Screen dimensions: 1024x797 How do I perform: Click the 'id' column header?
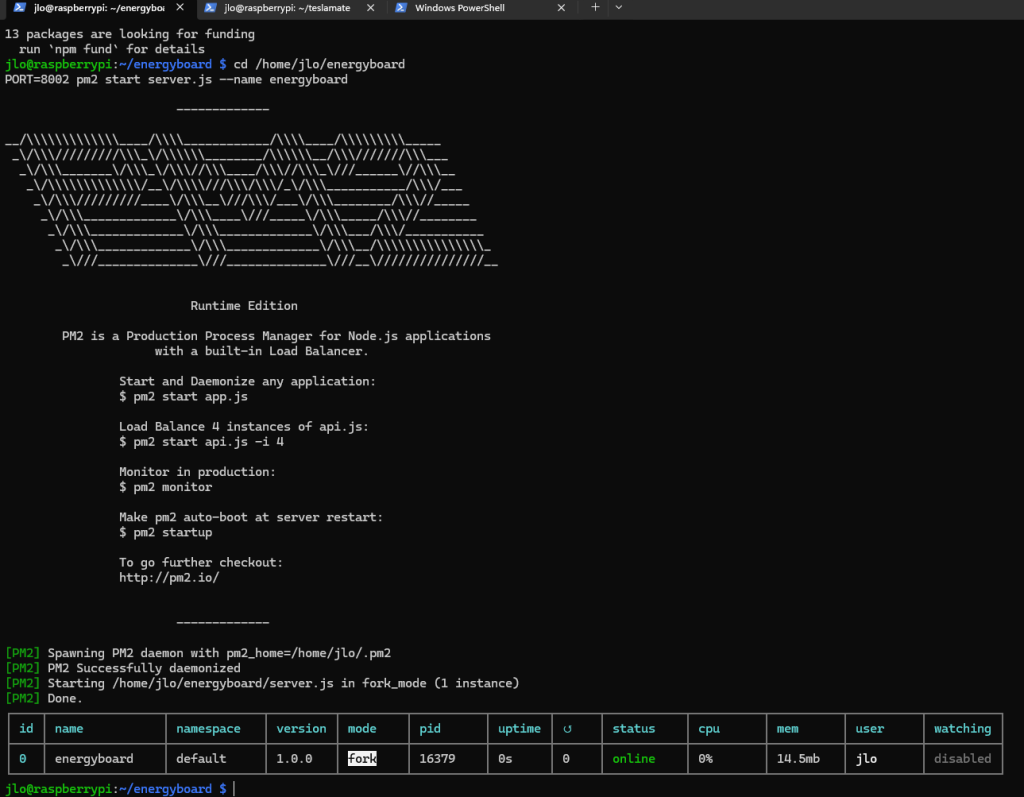pos(26,728)
